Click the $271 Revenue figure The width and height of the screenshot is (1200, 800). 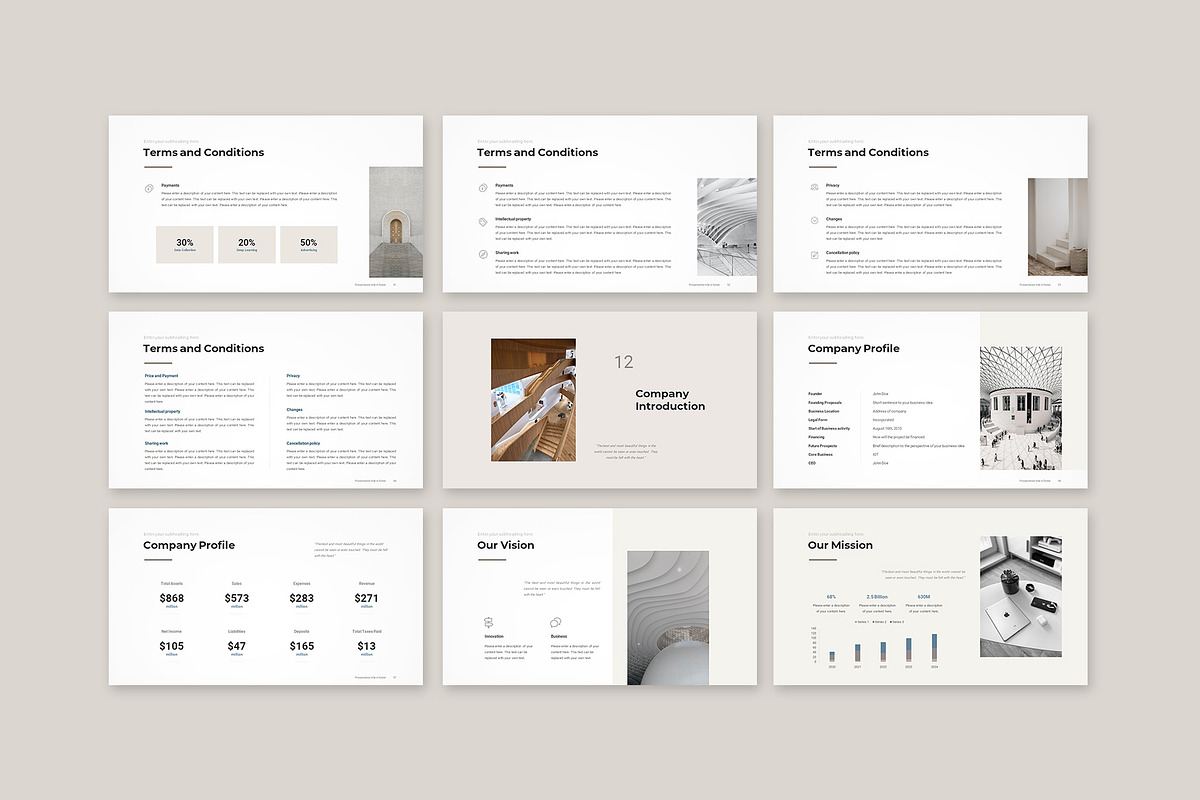367,598
